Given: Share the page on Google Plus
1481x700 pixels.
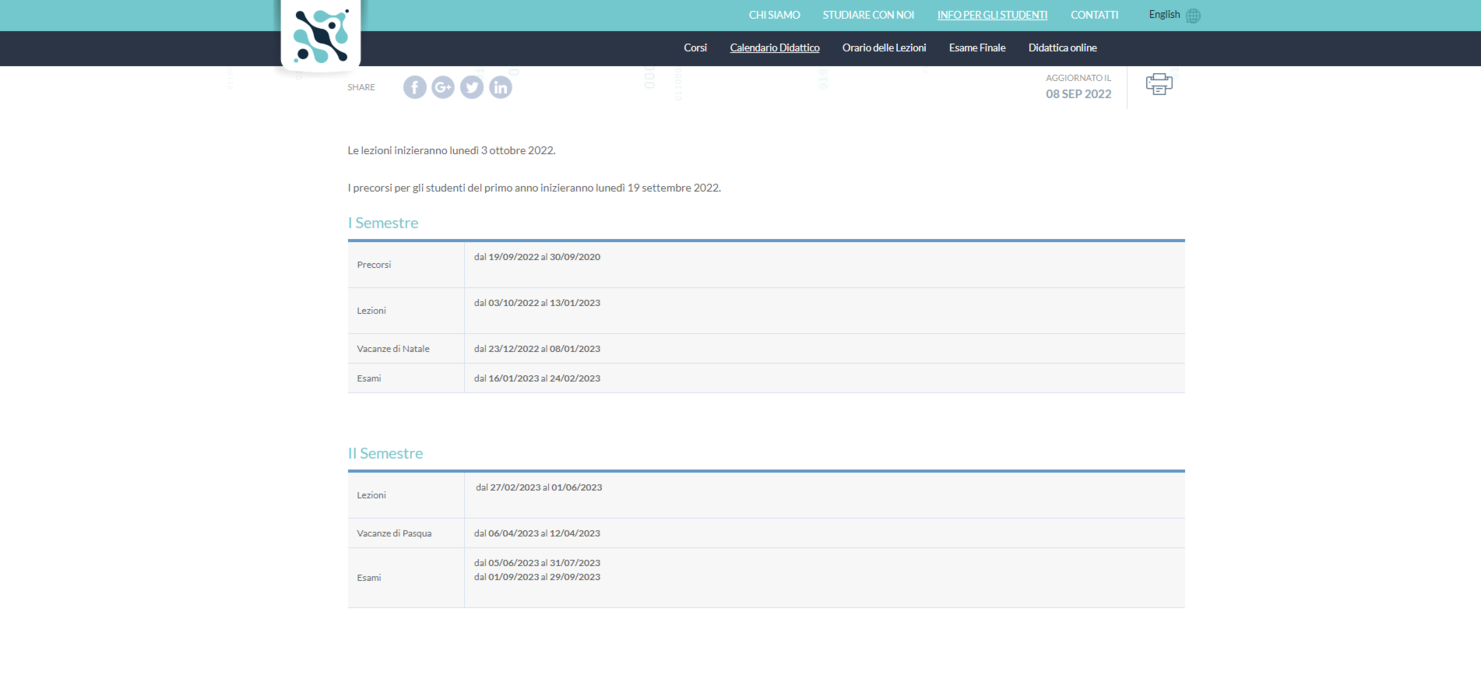Looking at the screenshot, I should [x=443, y=87].
